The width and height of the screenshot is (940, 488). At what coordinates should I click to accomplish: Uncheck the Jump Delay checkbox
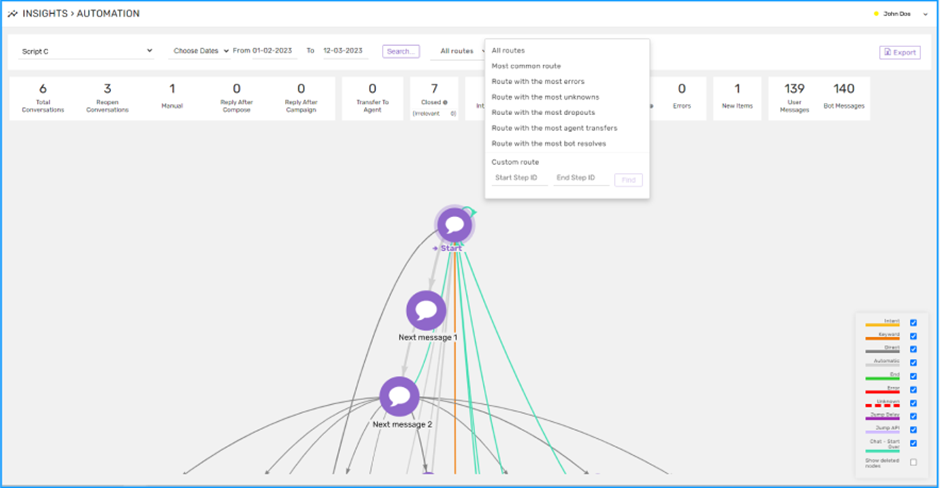913,416
